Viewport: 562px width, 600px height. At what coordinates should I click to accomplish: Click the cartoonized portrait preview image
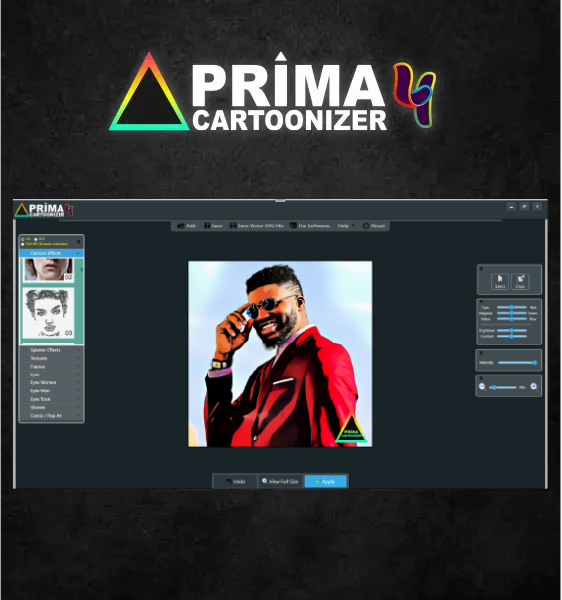tap(280, 354)
